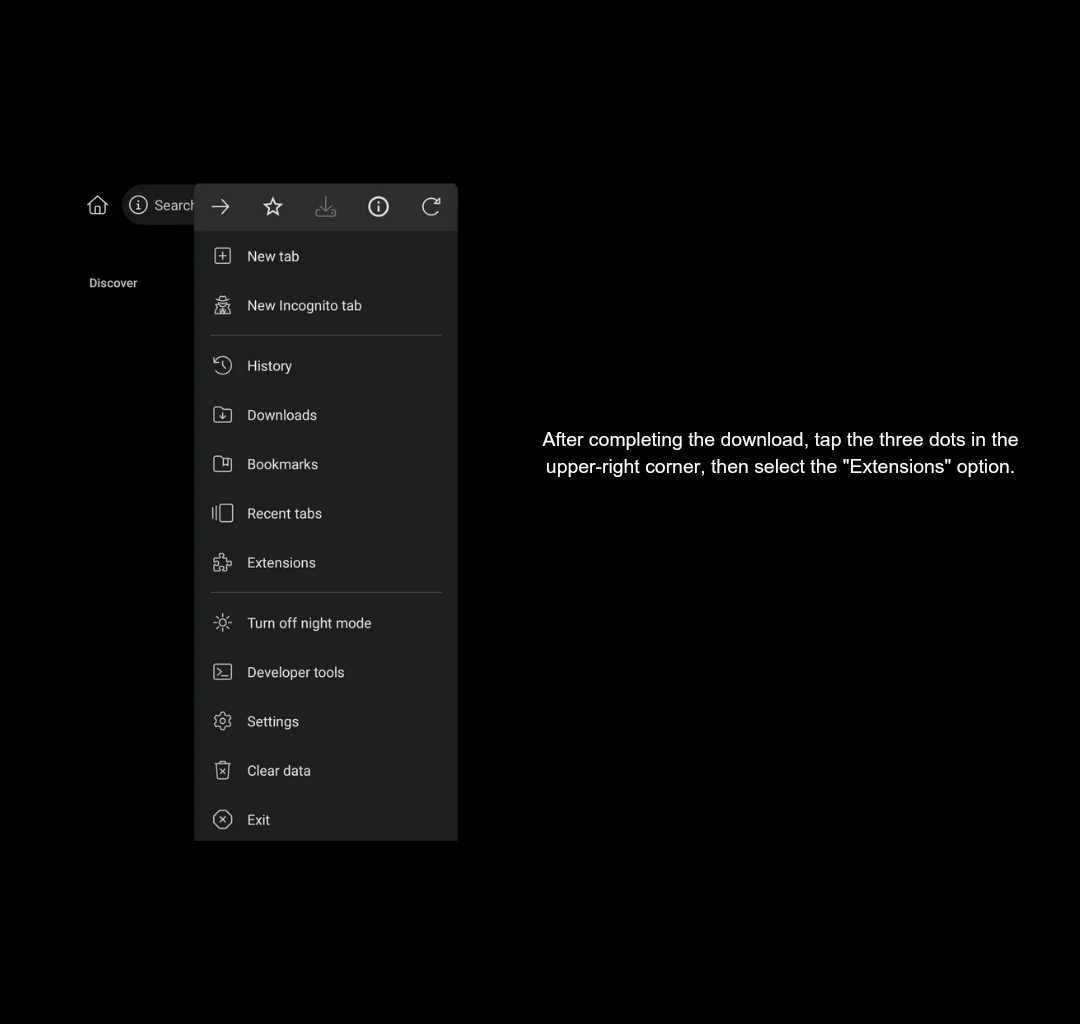Open a New Incognito tab
The height and width of the screenshot is (1024, 1080).
click(304, 306)
